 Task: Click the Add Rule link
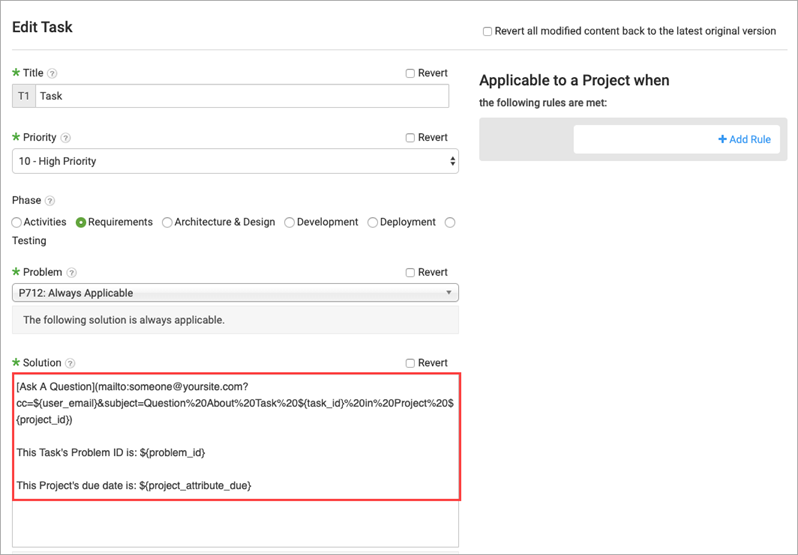click(x=745, y=139)
